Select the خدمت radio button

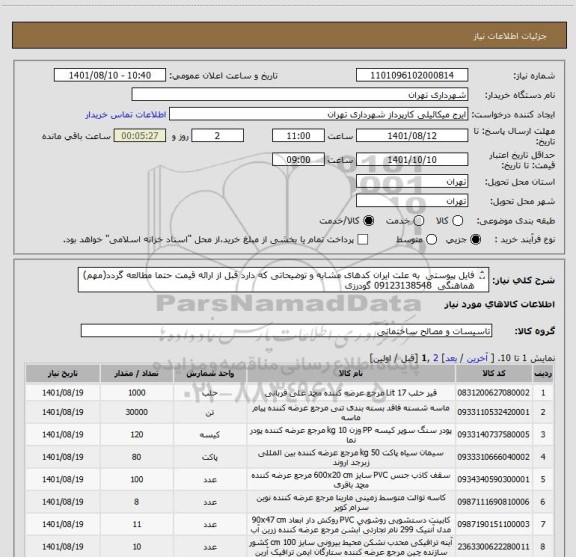coord(419,221)
